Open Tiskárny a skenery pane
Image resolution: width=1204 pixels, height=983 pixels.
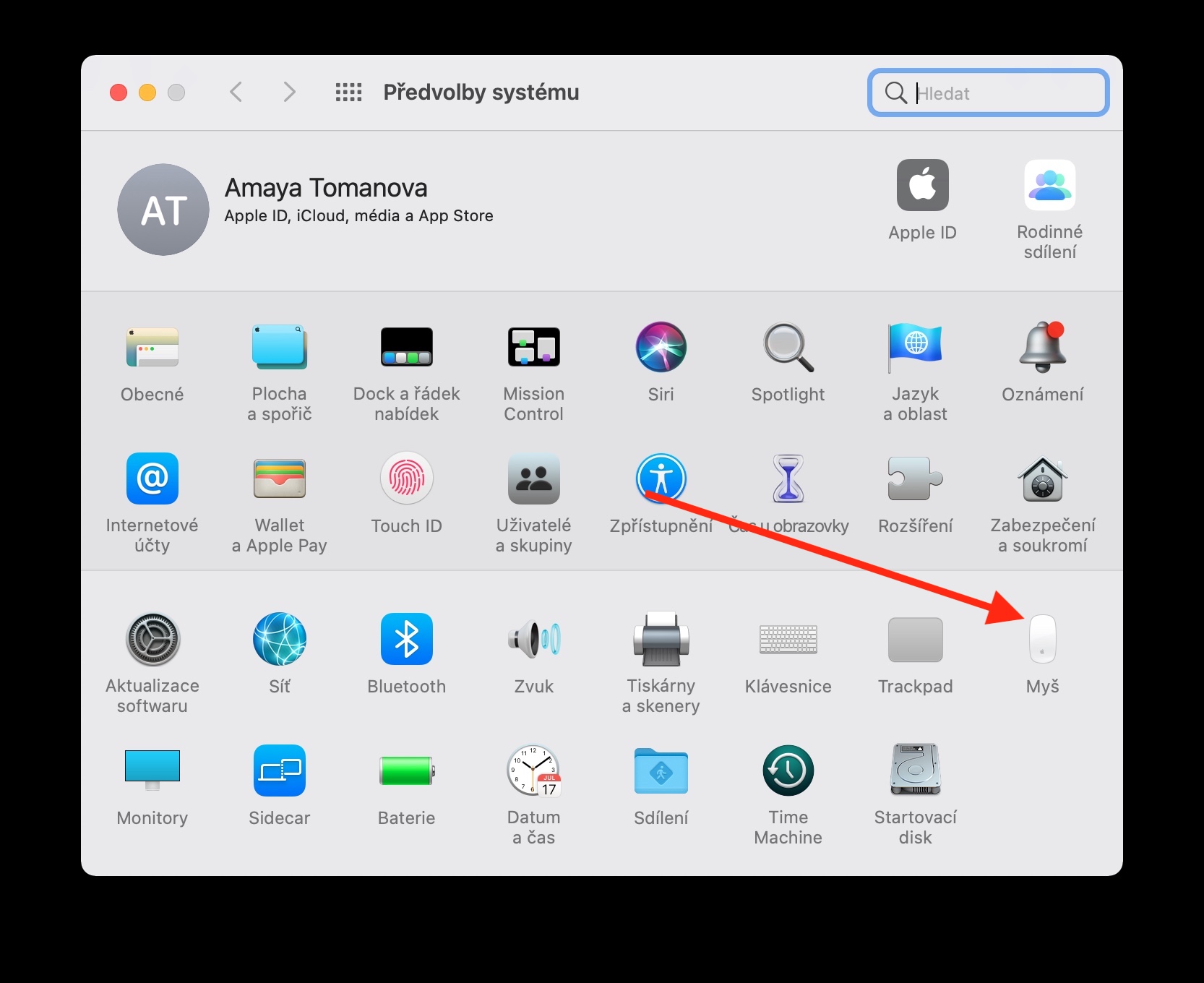click(661, 639)
